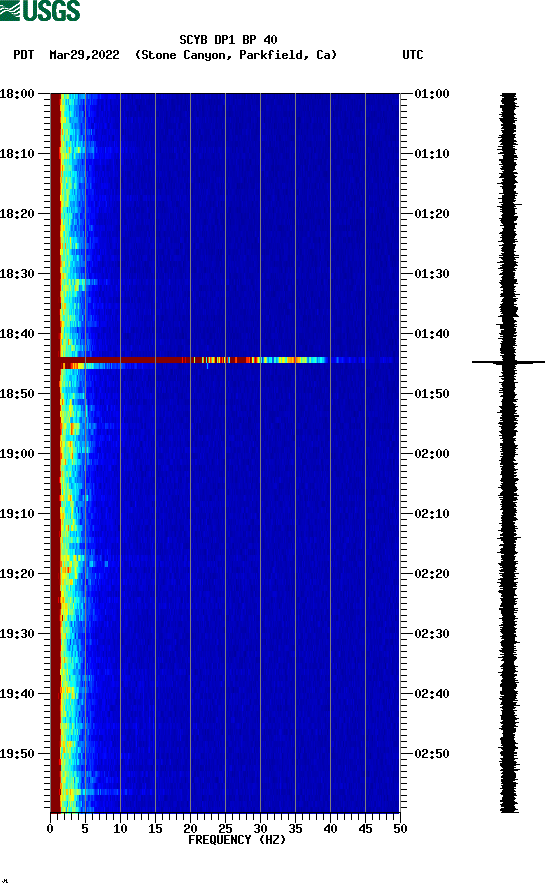Click the 15 Hz frequency tick label
This screenshot has width=552, height=892.
pyautogui.click(x=155, y=829)
